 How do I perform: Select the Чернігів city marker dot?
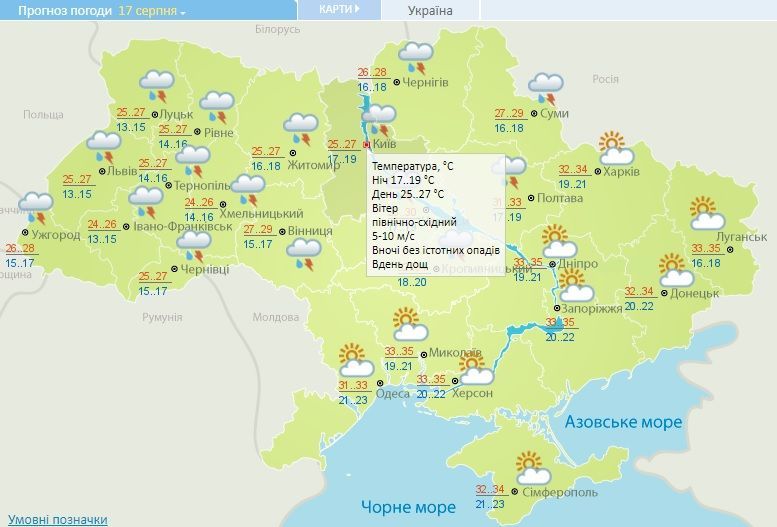[x=396, y=82]
